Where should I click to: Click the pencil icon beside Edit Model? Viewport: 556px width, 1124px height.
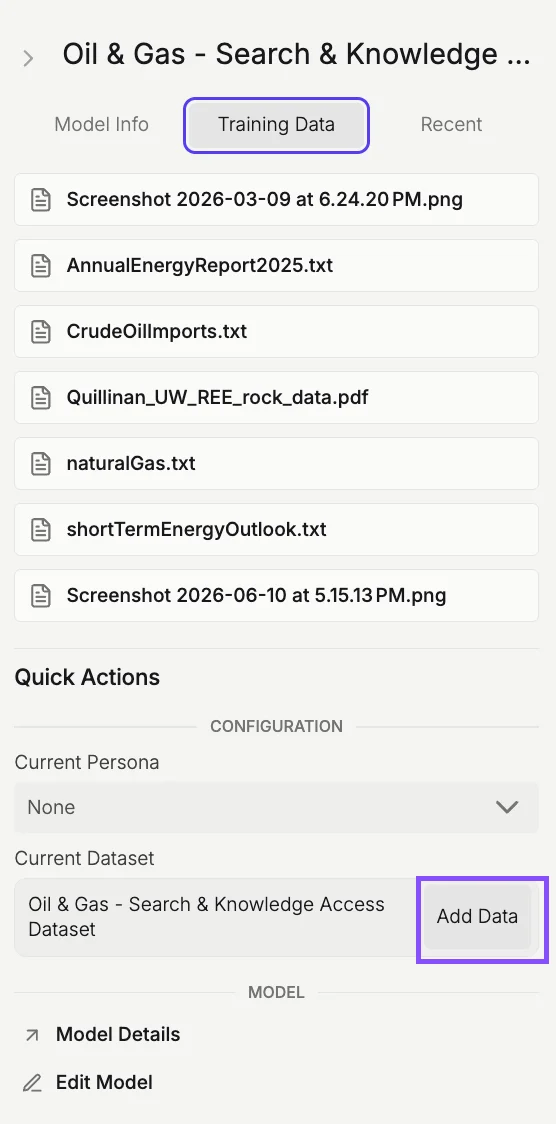pos(32,1082)
